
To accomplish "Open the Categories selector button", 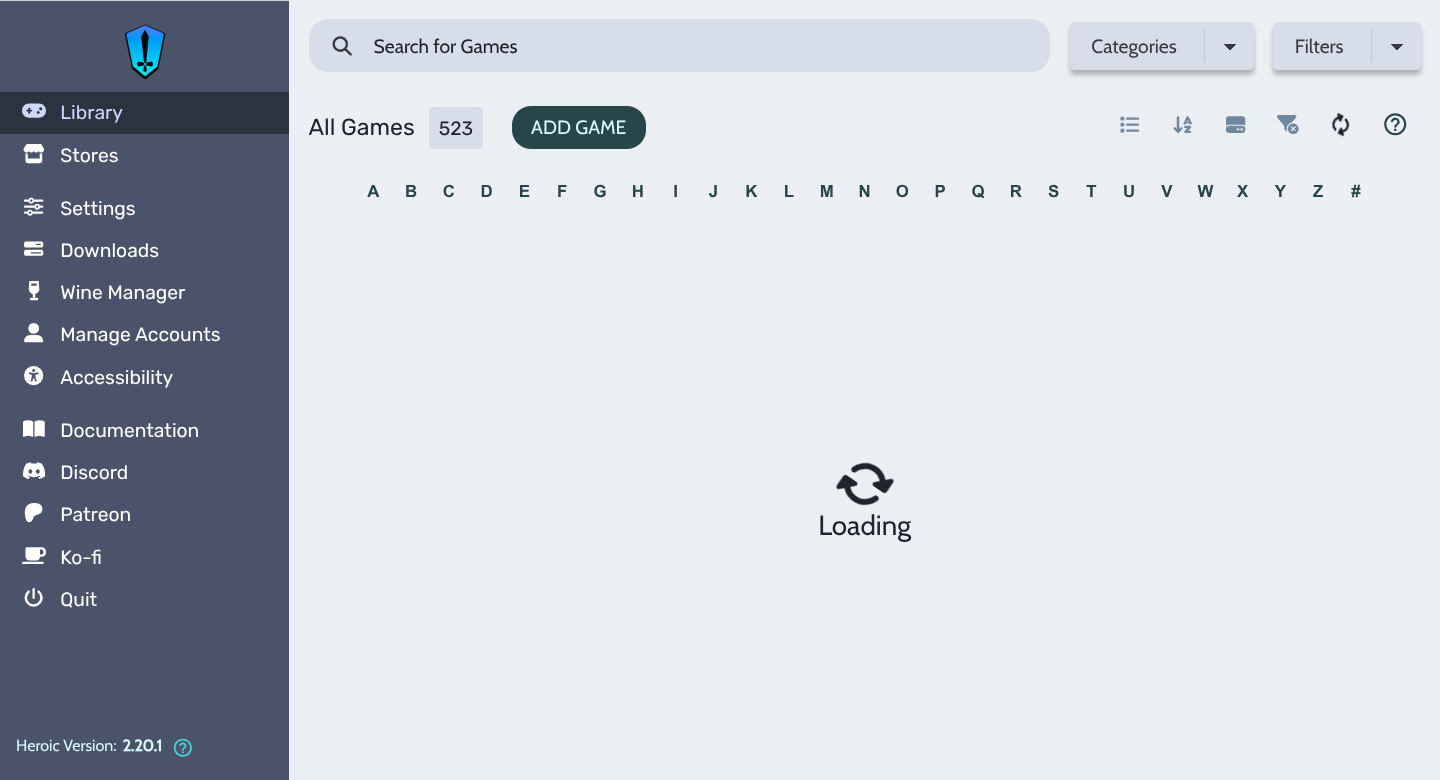I will (x=1134, y=47).
